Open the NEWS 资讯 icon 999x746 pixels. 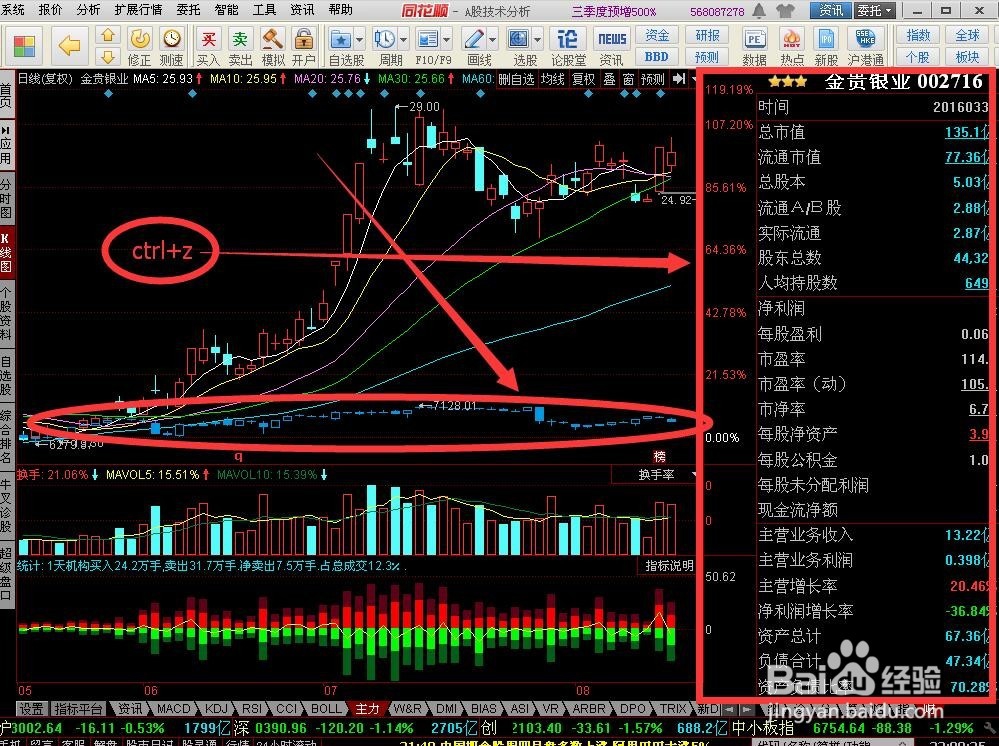pos(612,47)
